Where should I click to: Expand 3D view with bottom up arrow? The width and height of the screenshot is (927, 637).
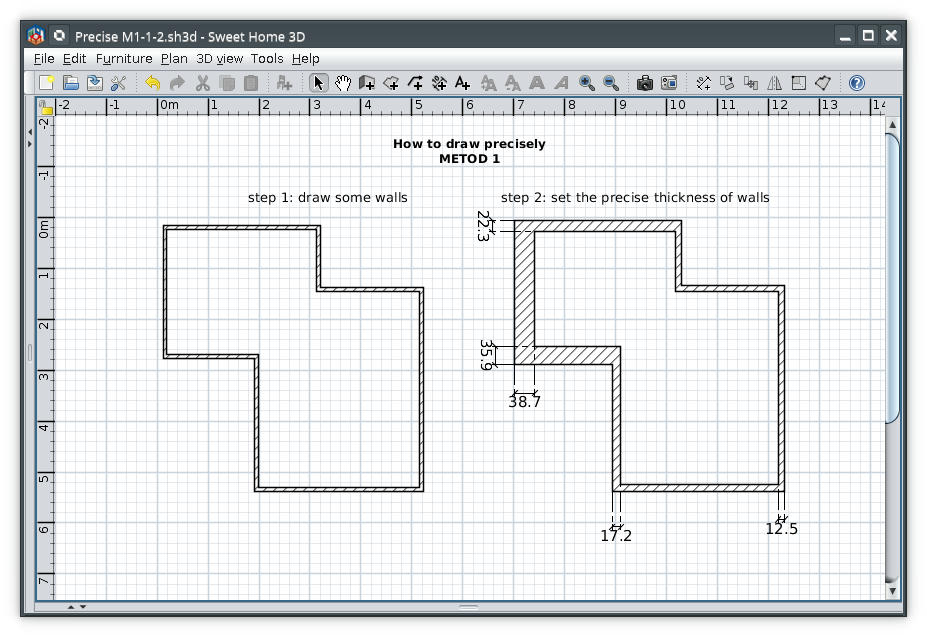pyautogui.click(x=70, y=606)
